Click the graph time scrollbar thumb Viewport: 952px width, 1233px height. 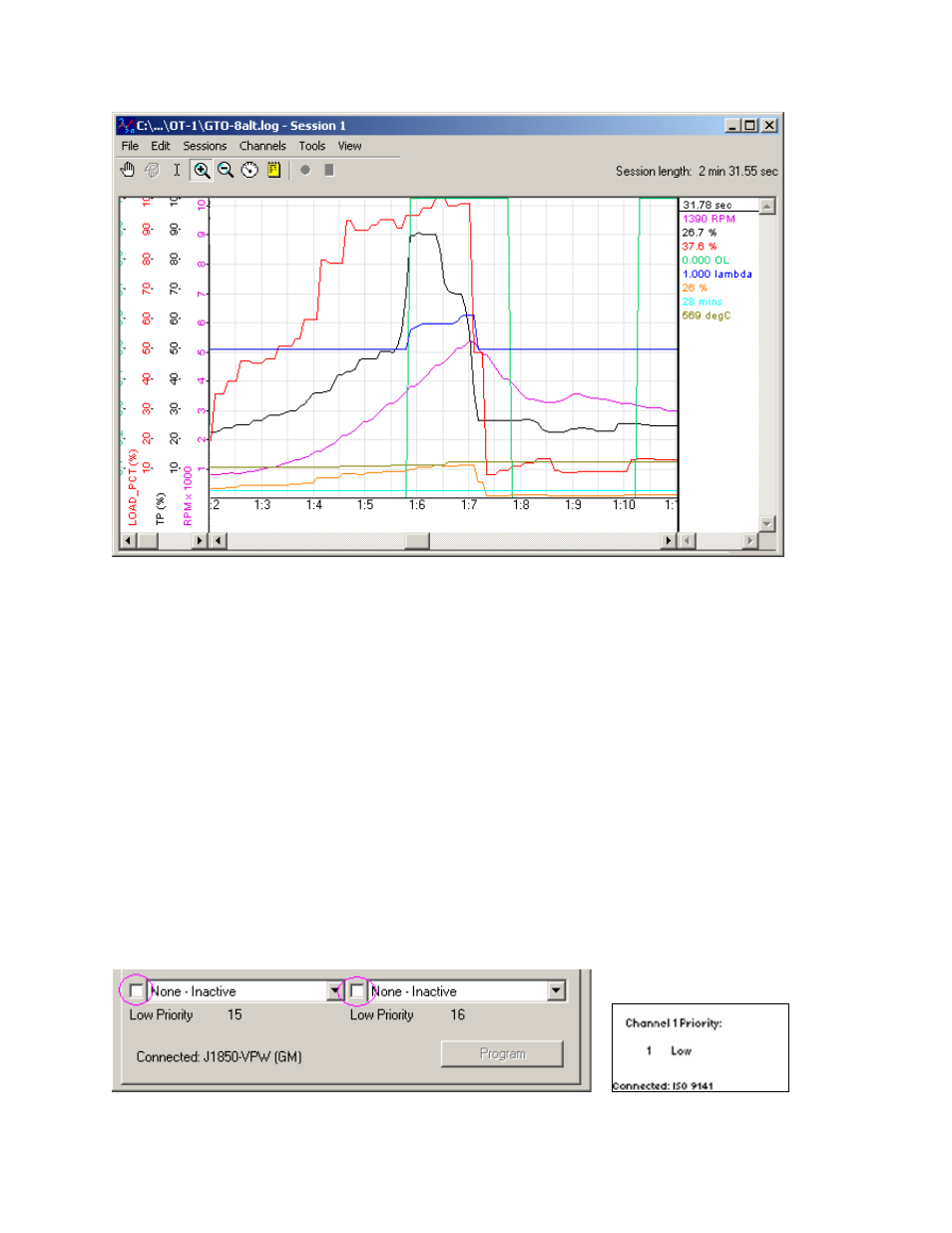[417, 541]
